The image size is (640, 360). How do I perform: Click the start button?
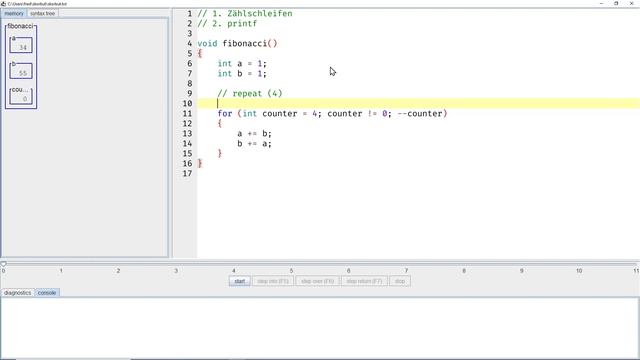pyautogui.click(x=240, y=281)
